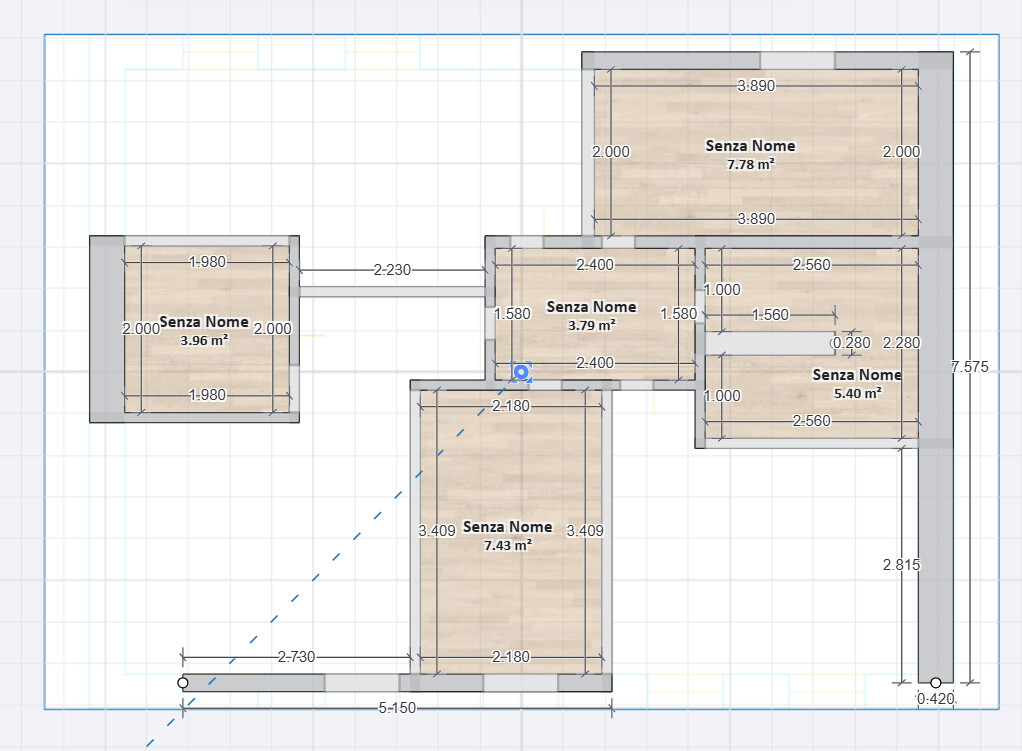The image size is (1022, 751).
Task: Click the 2.230 dimension label
Action: coord(392,270)
